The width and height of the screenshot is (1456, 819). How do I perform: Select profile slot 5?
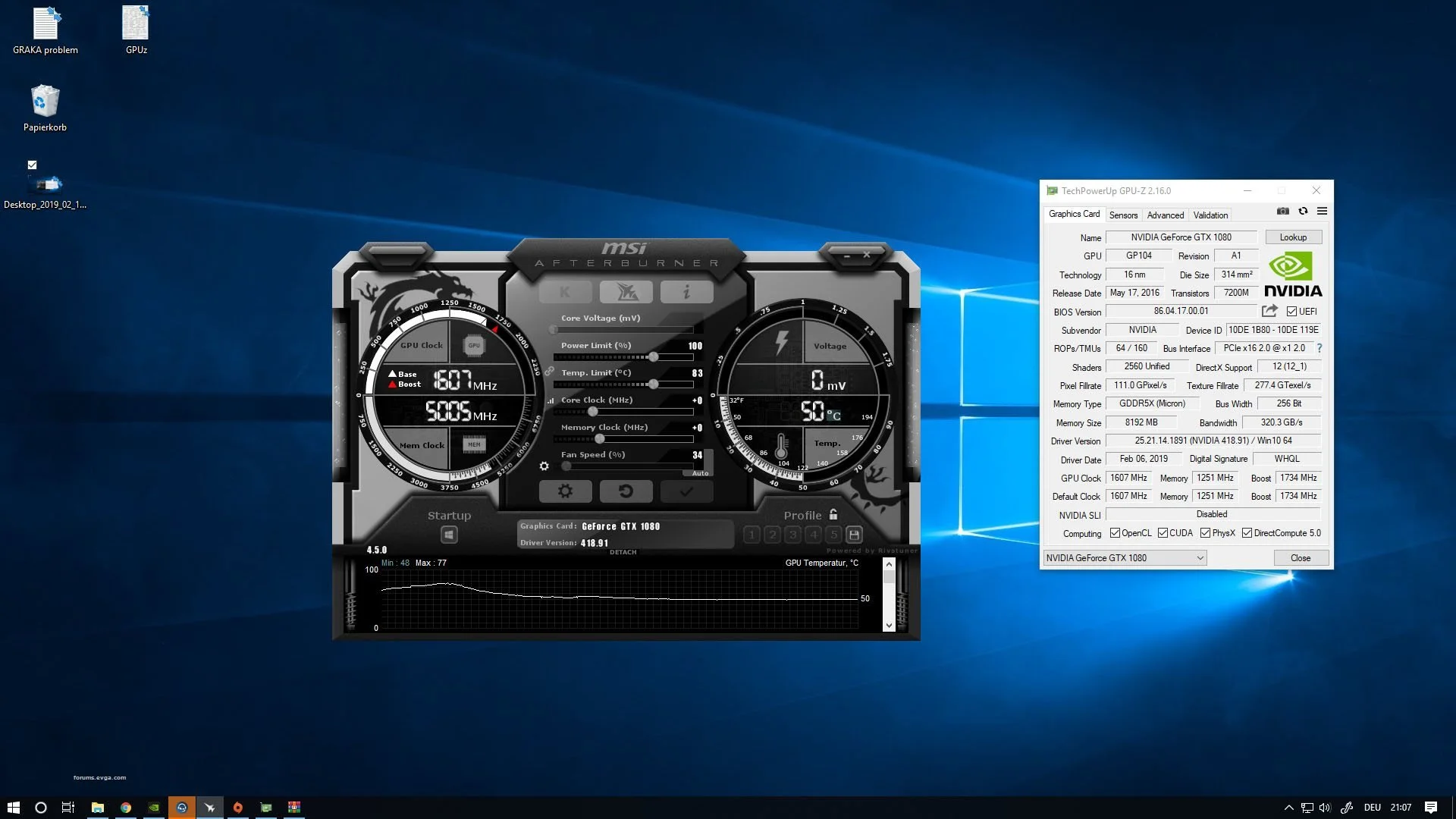(833, 535)
